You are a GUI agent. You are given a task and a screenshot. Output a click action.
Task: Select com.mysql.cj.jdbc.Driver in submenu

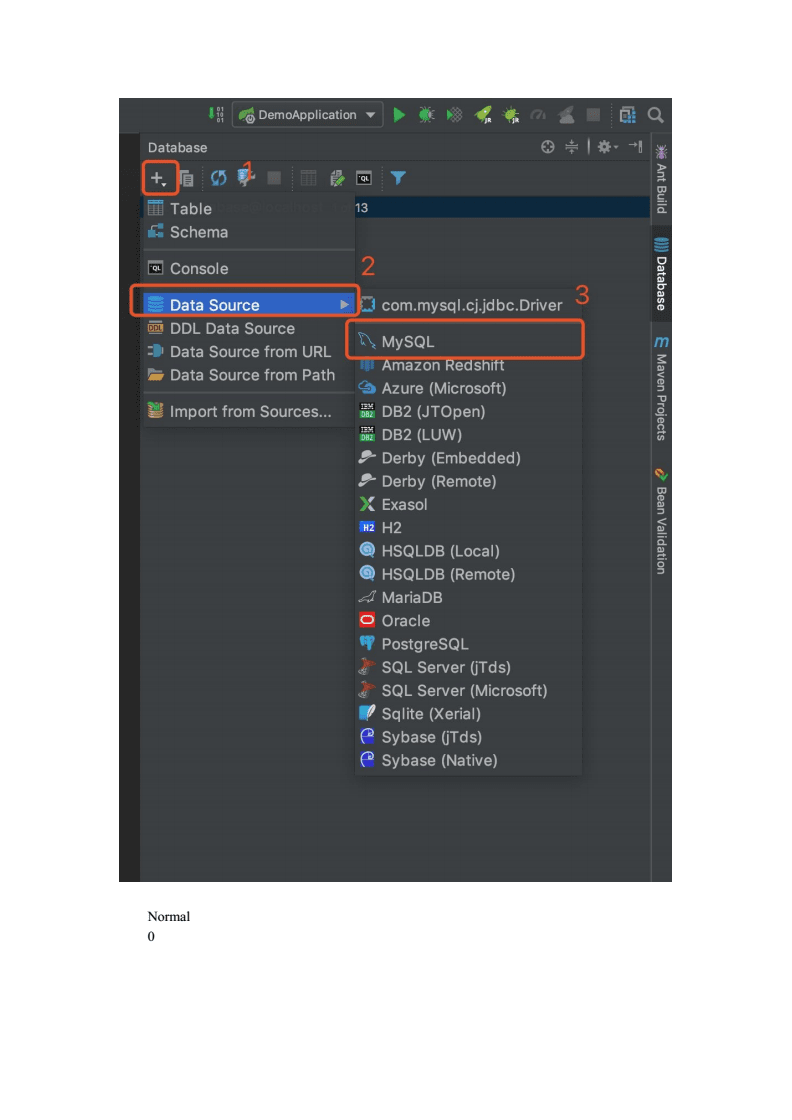pyautogui.click(x=468, y=305)
